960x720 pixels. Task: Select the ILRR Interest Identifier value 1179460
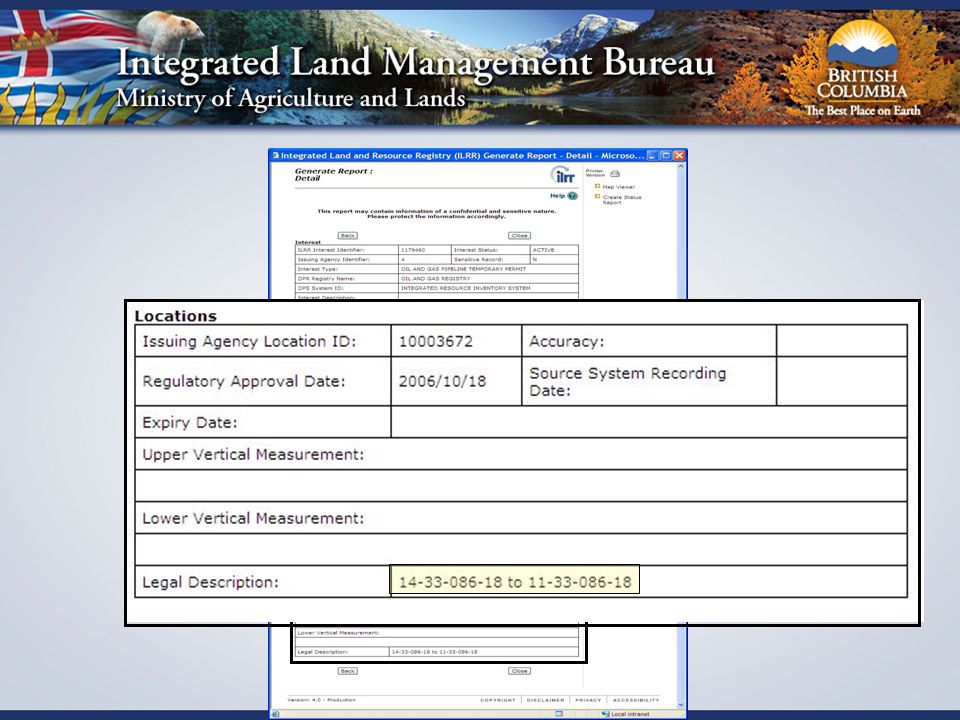click(413, 250)
